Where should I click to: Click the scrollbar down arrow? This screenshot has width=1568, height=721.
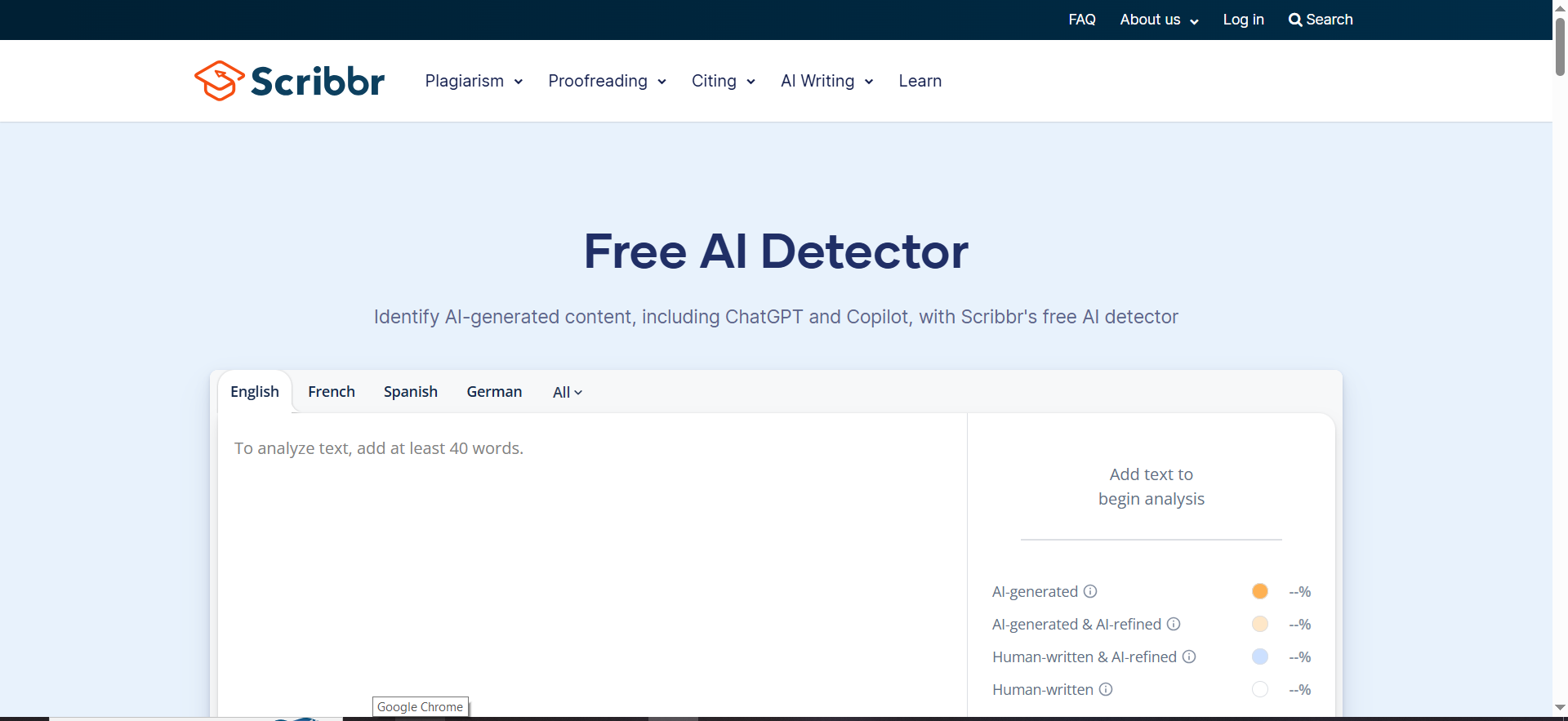[1560, 708]
